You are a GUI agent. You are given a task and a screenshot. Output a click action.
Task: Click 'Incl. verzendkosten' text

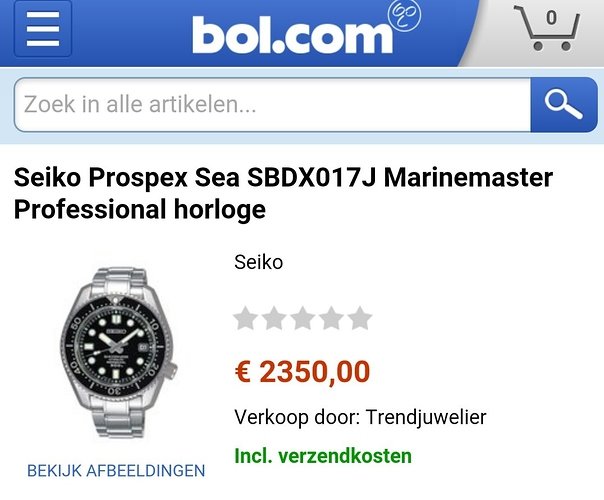323,456
